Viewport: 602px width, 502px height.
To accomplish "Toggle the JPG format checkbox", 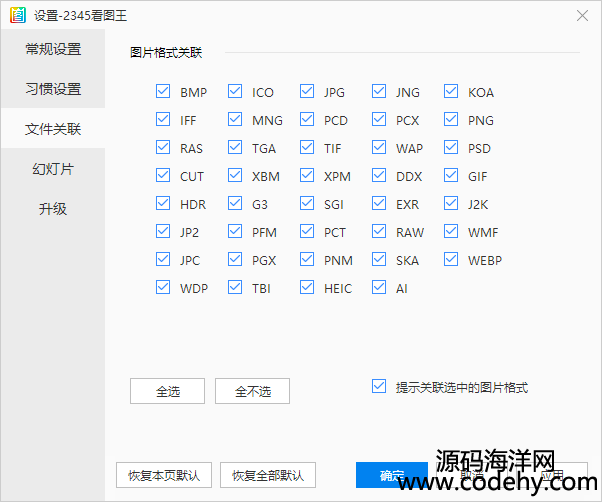I will click(307, 92).
